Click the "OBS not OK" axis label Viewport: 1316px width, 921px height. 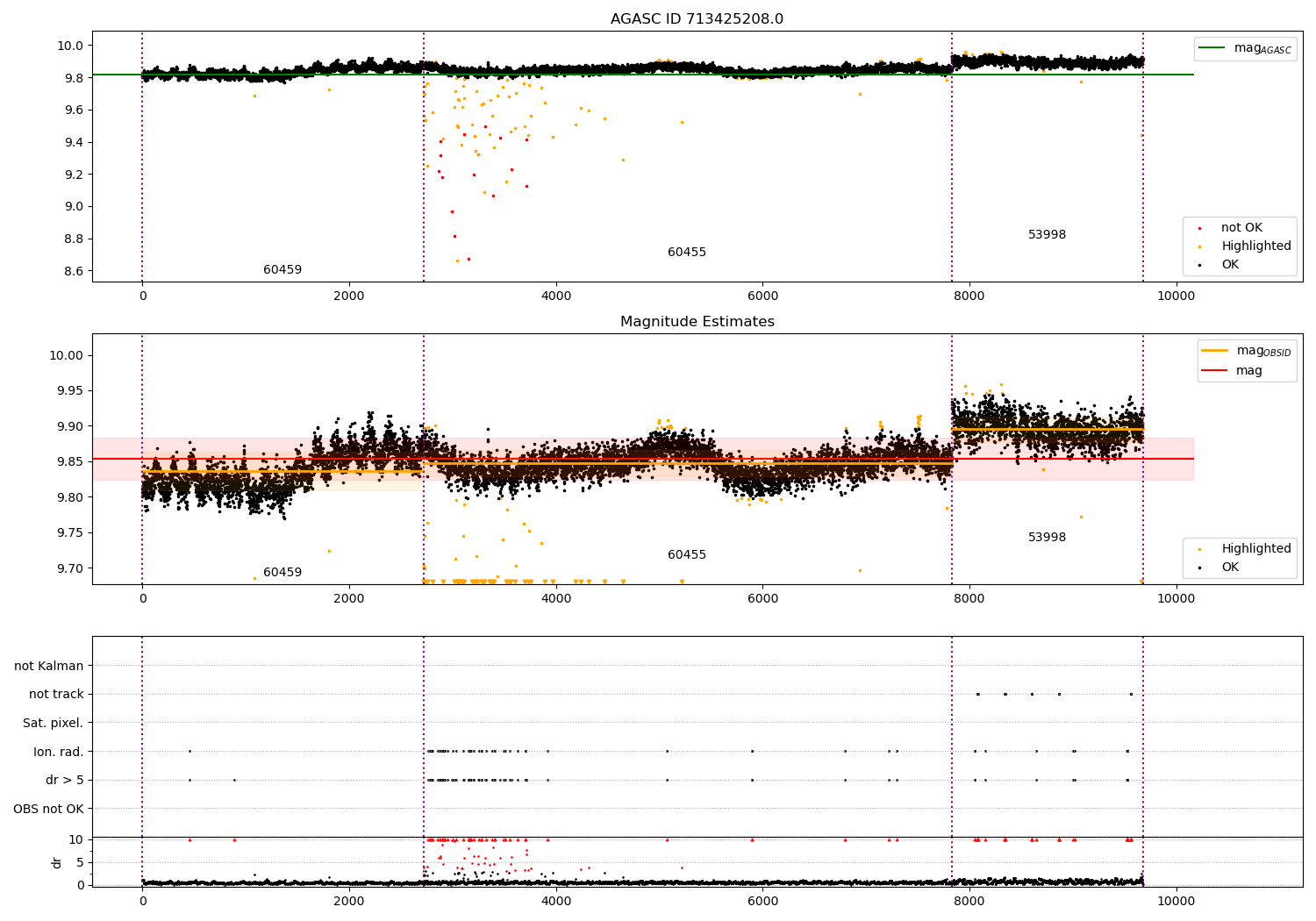point(48,809)
